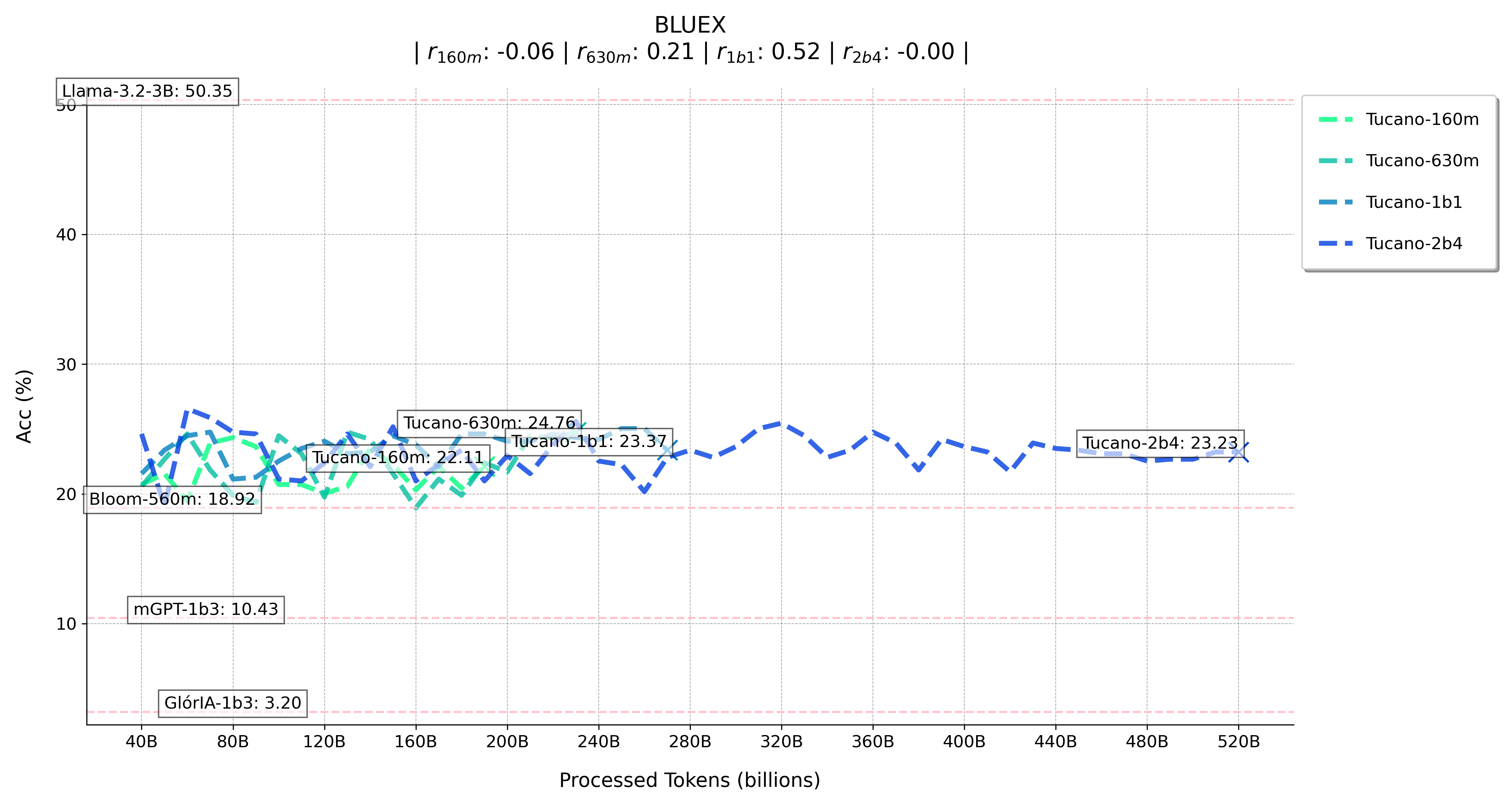Click the 360B x-axis tick label

point(873,742)
